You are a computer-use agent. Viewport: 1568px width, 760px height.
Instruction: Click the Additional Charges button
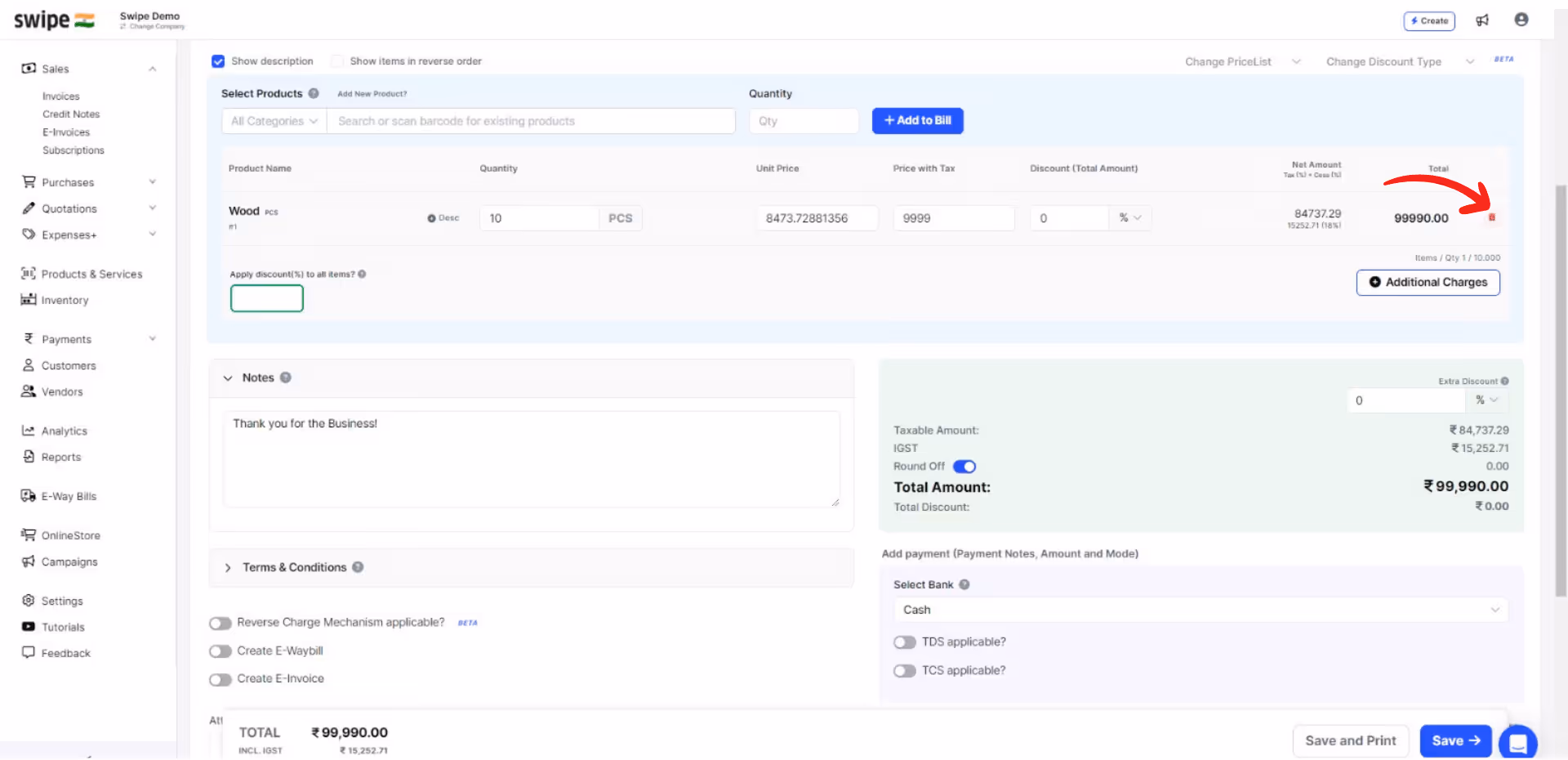(1428, 282)
